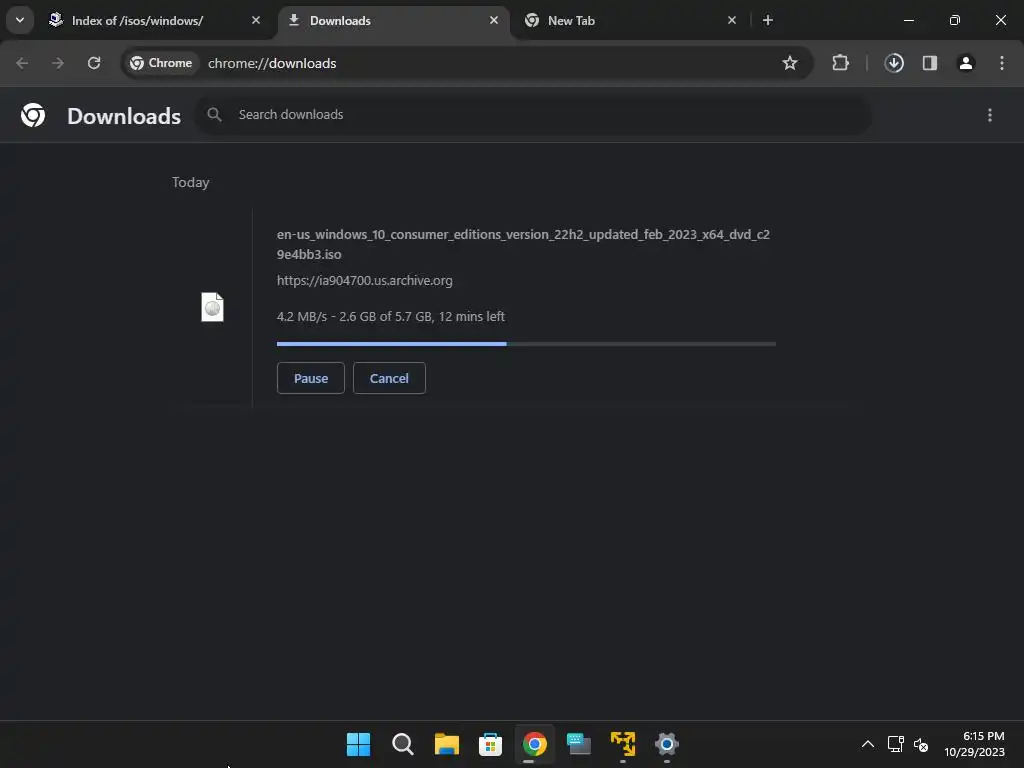Open Microsoft Store from the taskbar

point(490,744)
